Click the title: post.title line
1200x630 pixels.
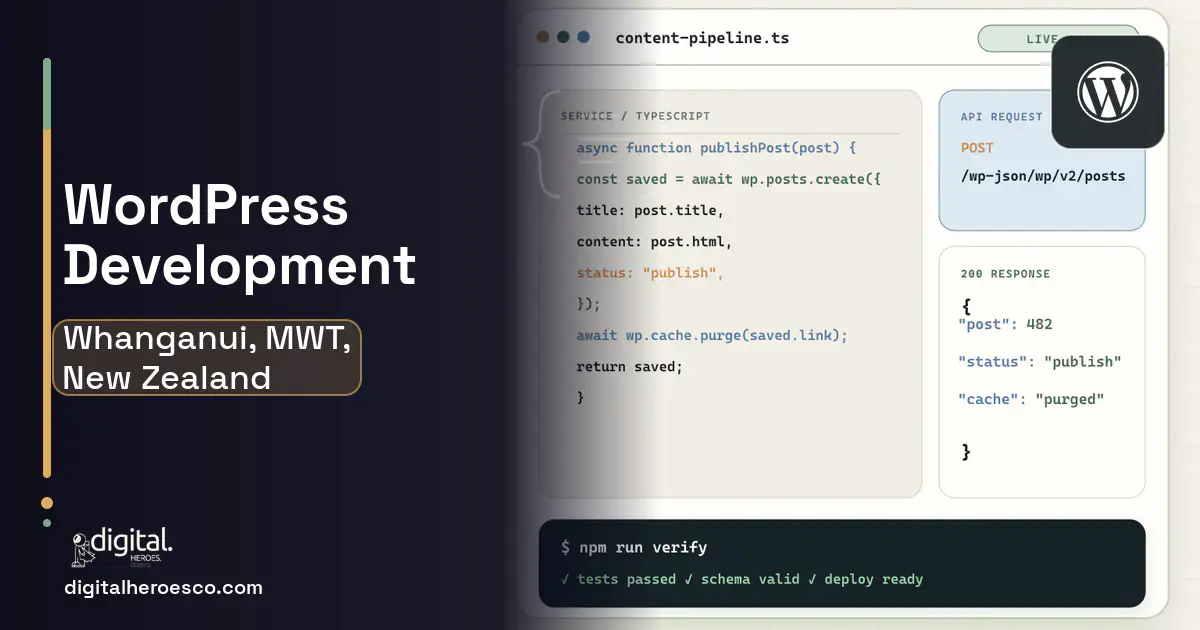(x=649, y=212)
